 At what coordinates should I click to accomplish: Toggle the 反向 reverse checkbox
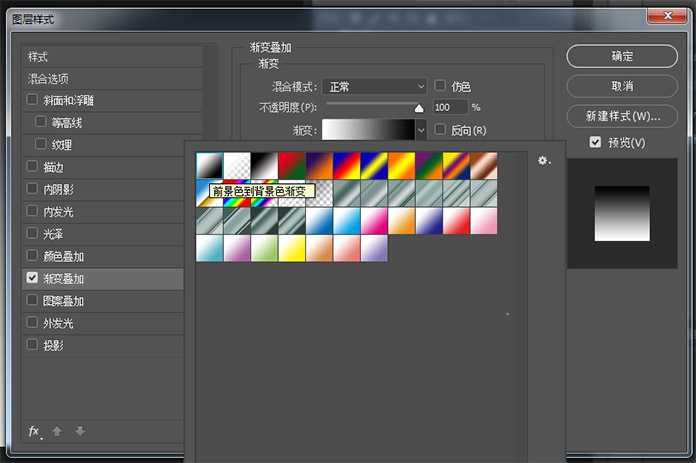(x=440, y=130)
